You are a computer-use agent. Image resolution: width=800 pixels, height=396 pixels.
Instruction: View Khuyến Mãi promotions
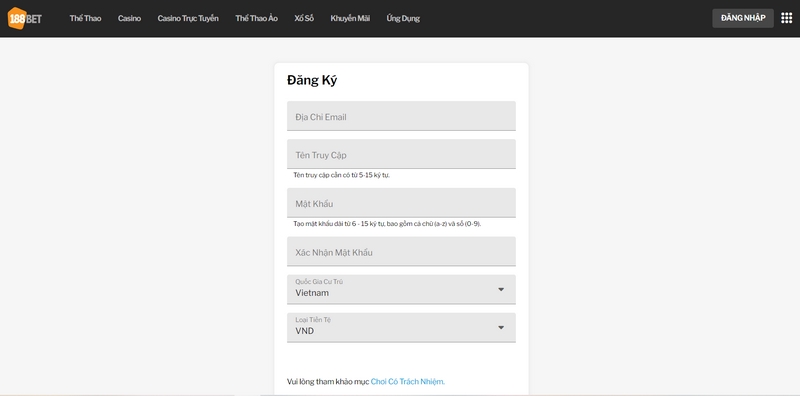click(x=350, y=18)
